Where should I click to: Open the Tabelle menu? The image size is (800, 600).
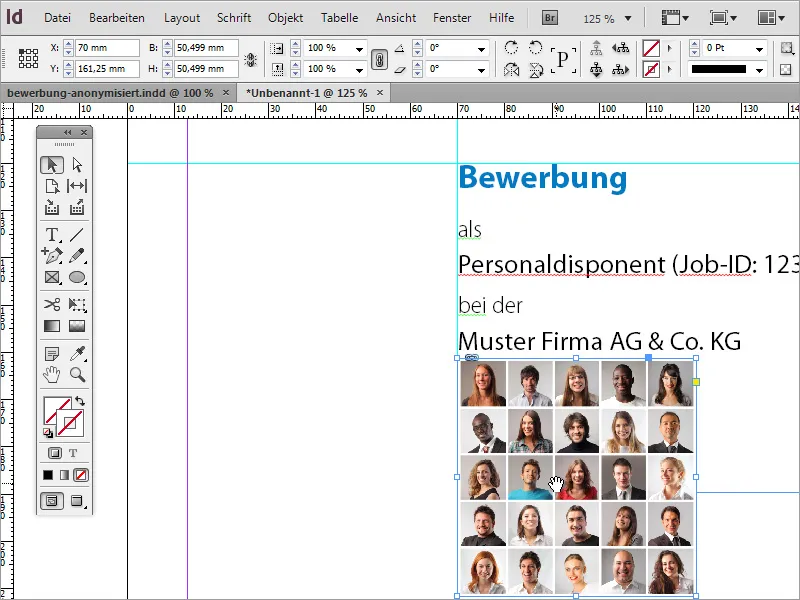click(x=339, y=18)
